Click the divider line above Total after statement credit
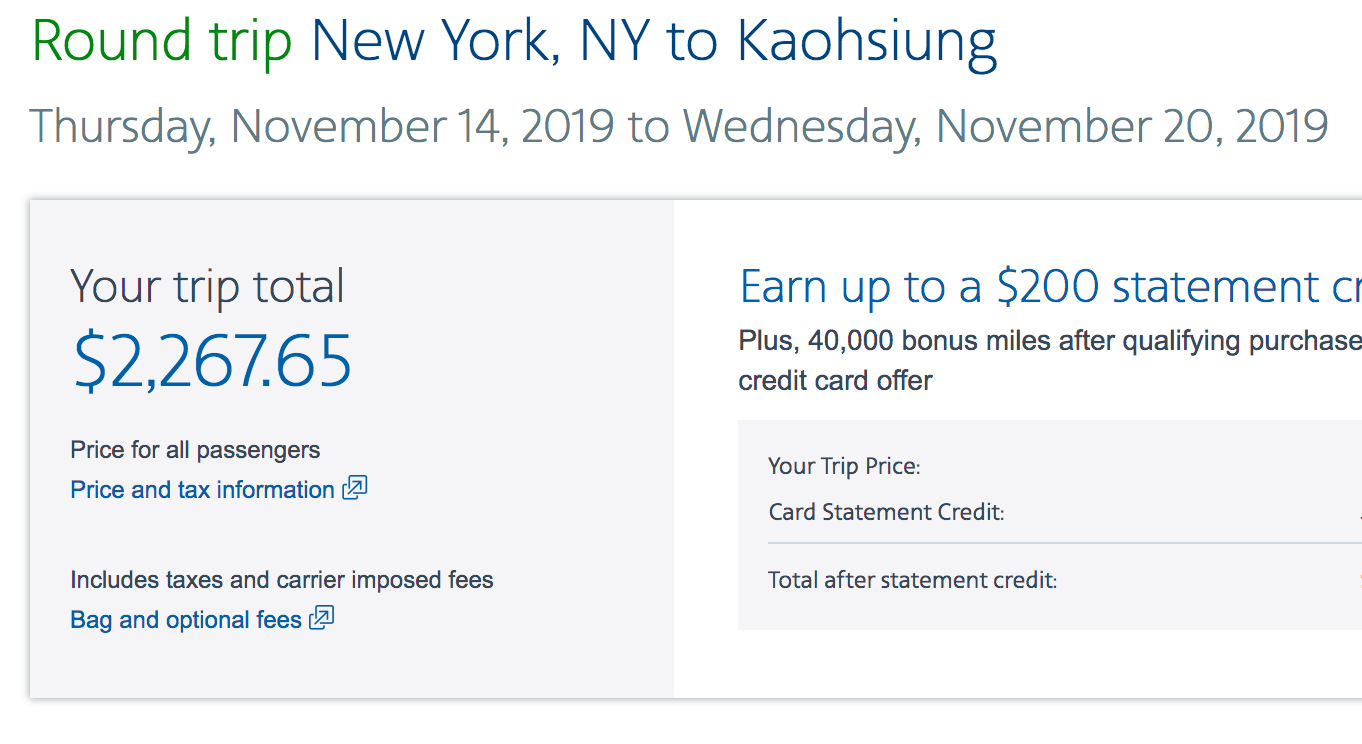 pyautogui.click(x=1060, y=543)
